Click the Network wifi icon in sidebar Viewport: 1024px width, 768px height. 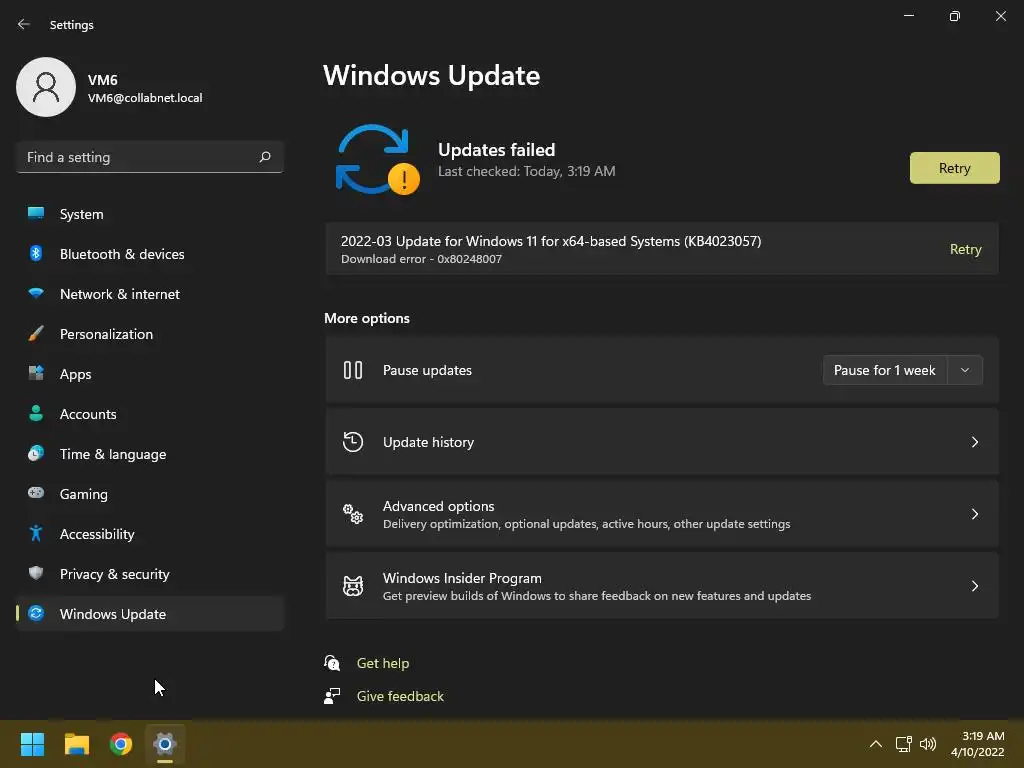(x=36, y=293)
